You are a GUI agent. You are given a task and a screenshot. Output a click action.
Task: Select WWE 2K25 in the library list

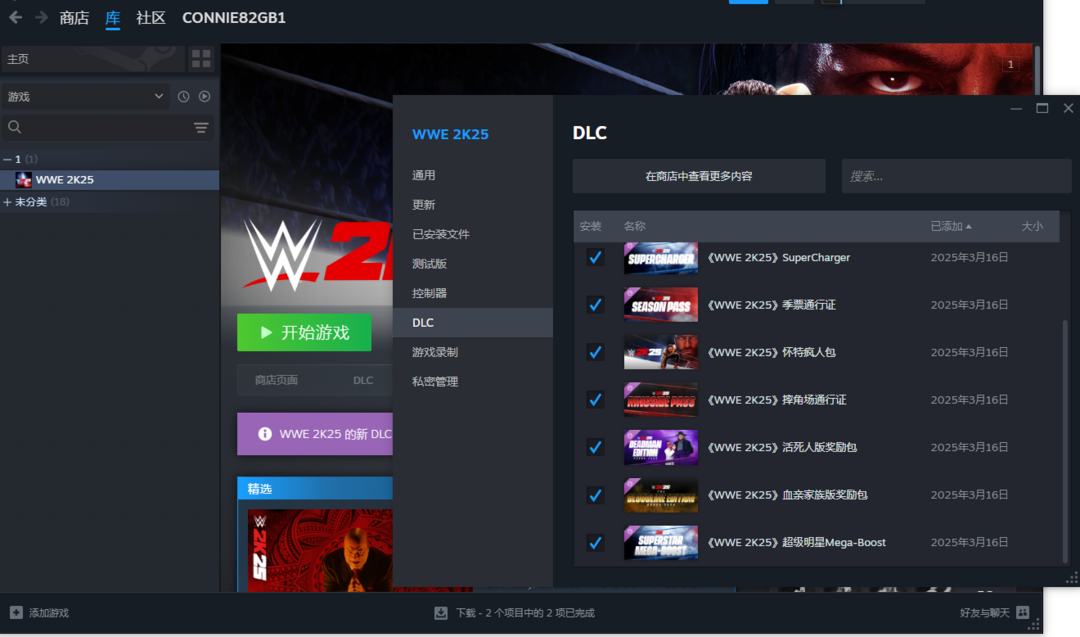point(110,180)
